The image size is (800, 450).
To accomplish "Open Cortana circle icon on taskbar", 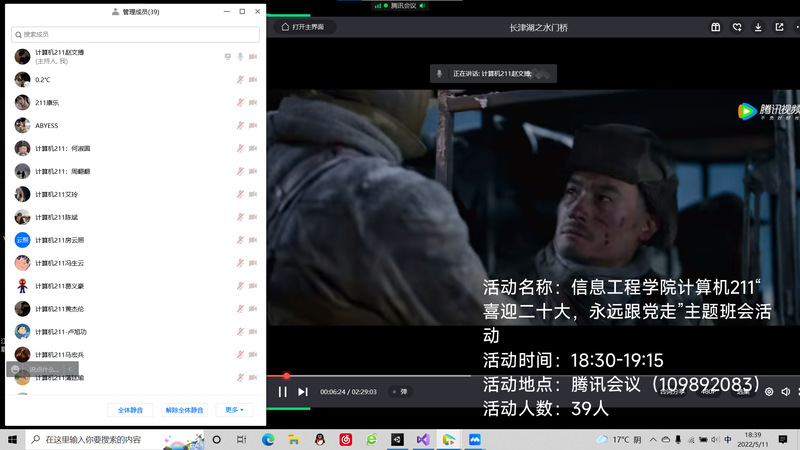I will (216, 439).
